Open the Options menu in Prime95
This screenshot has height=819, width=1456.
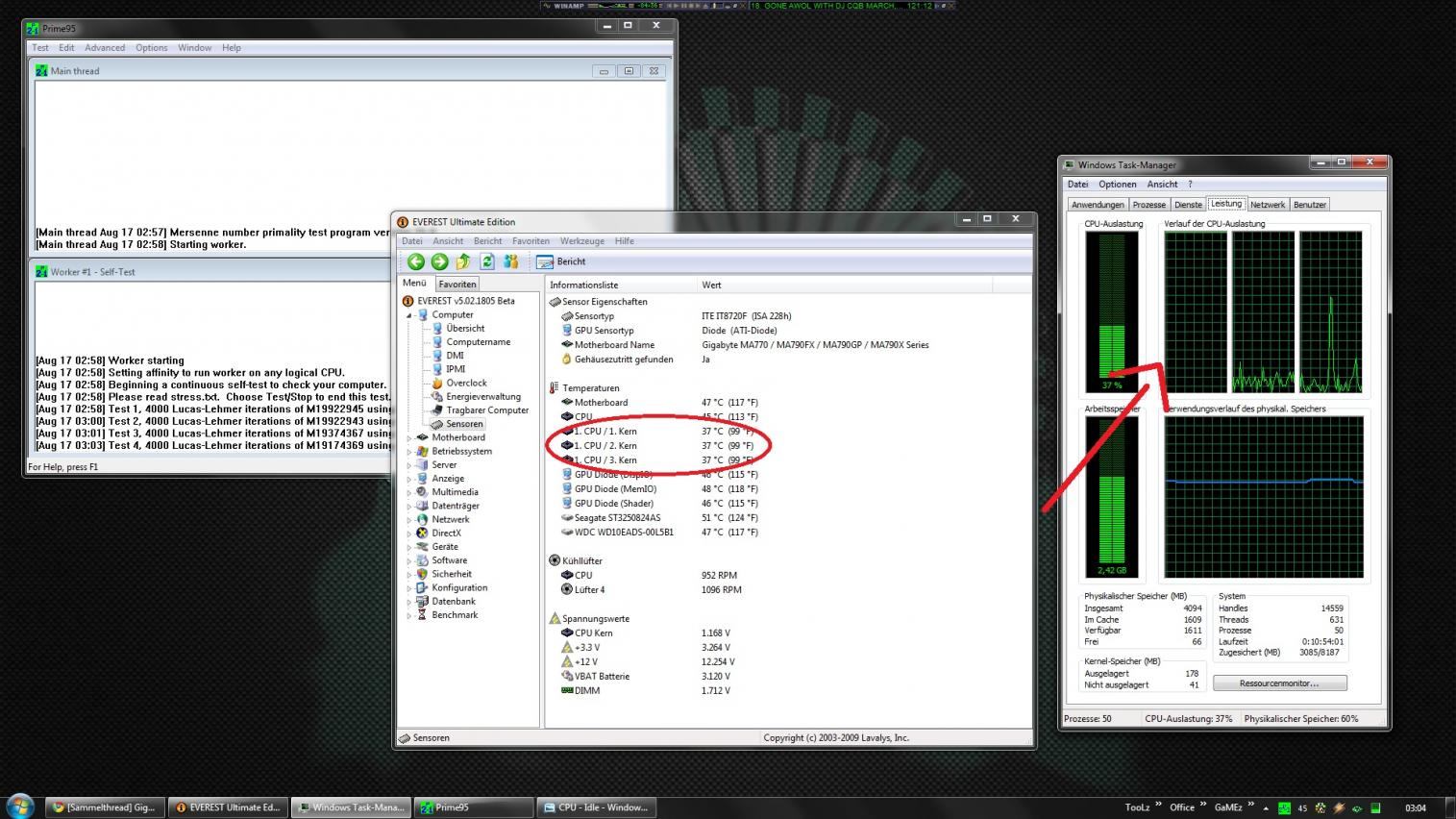(x=152, y=47)
